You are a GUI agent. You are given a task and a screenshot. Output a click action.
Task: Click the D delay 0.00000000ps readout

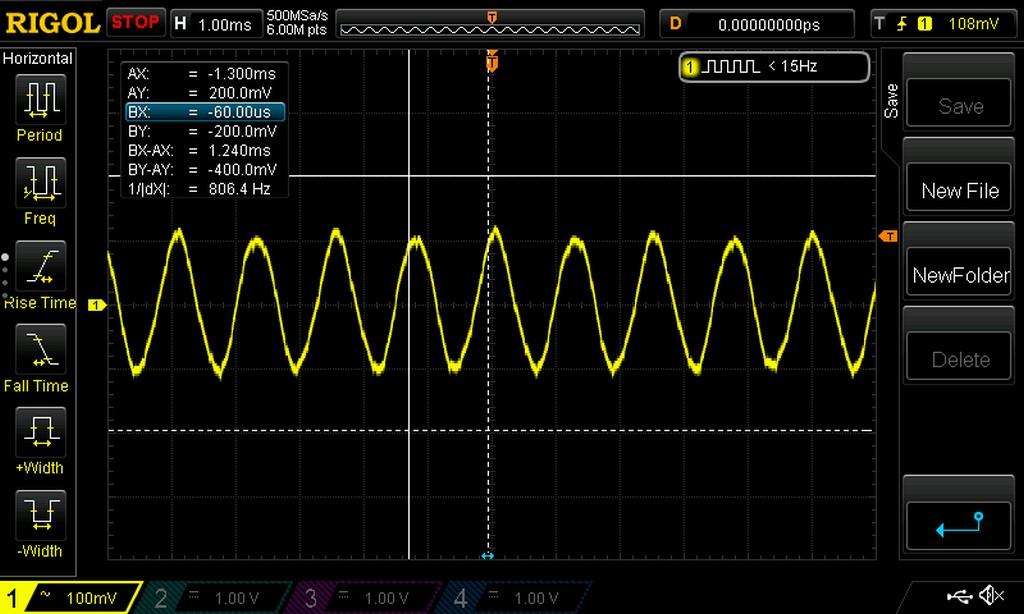[756, 24]
